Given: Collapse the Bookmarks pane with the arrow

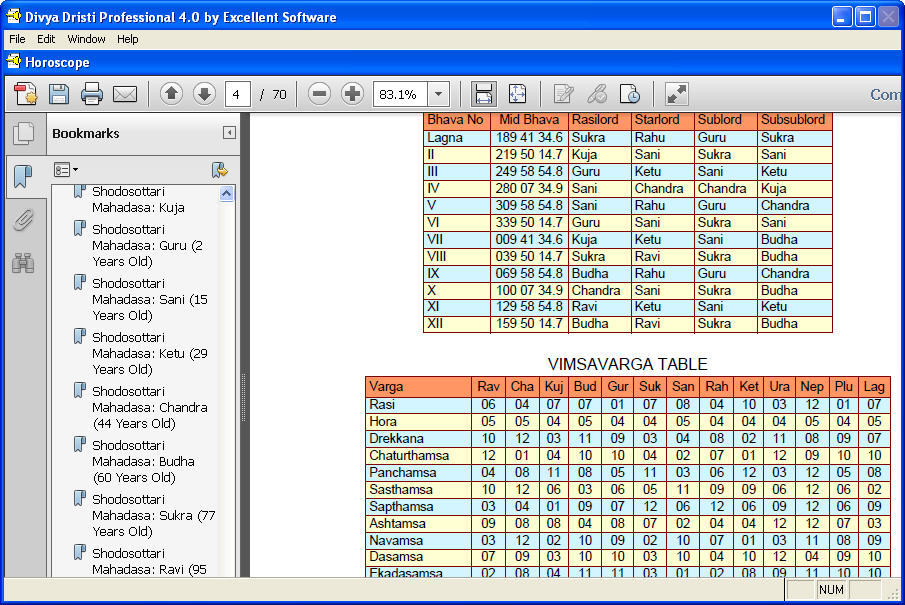Looking at the screenshot, I should coord(227,132).
